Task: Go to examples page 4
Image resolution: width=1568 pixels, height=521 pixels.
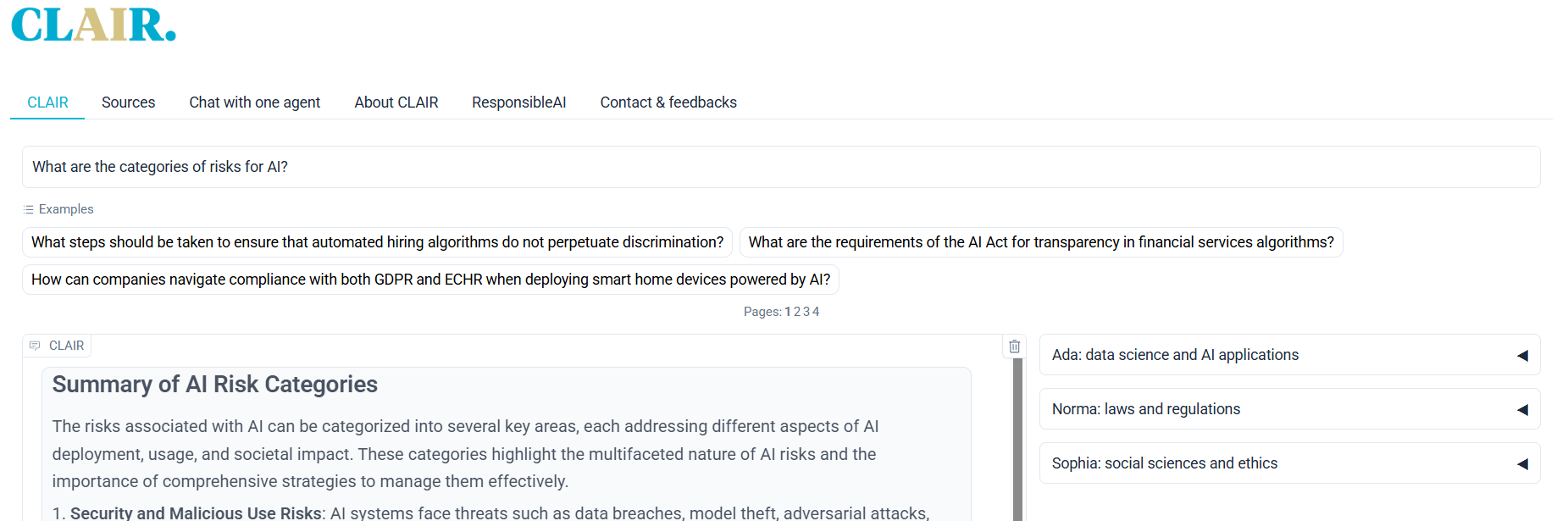Action: coord(816,312)
